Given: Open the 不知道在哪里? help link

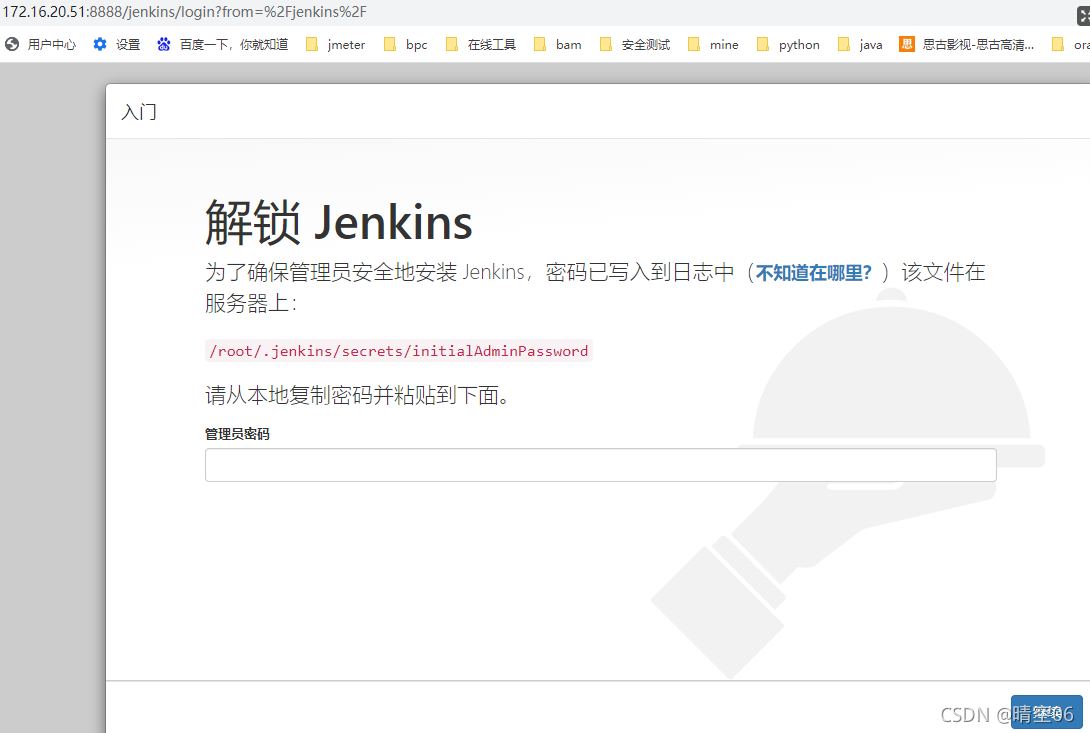Looking at the screenshot, I should pyautogui.click(x=813, y=273).
